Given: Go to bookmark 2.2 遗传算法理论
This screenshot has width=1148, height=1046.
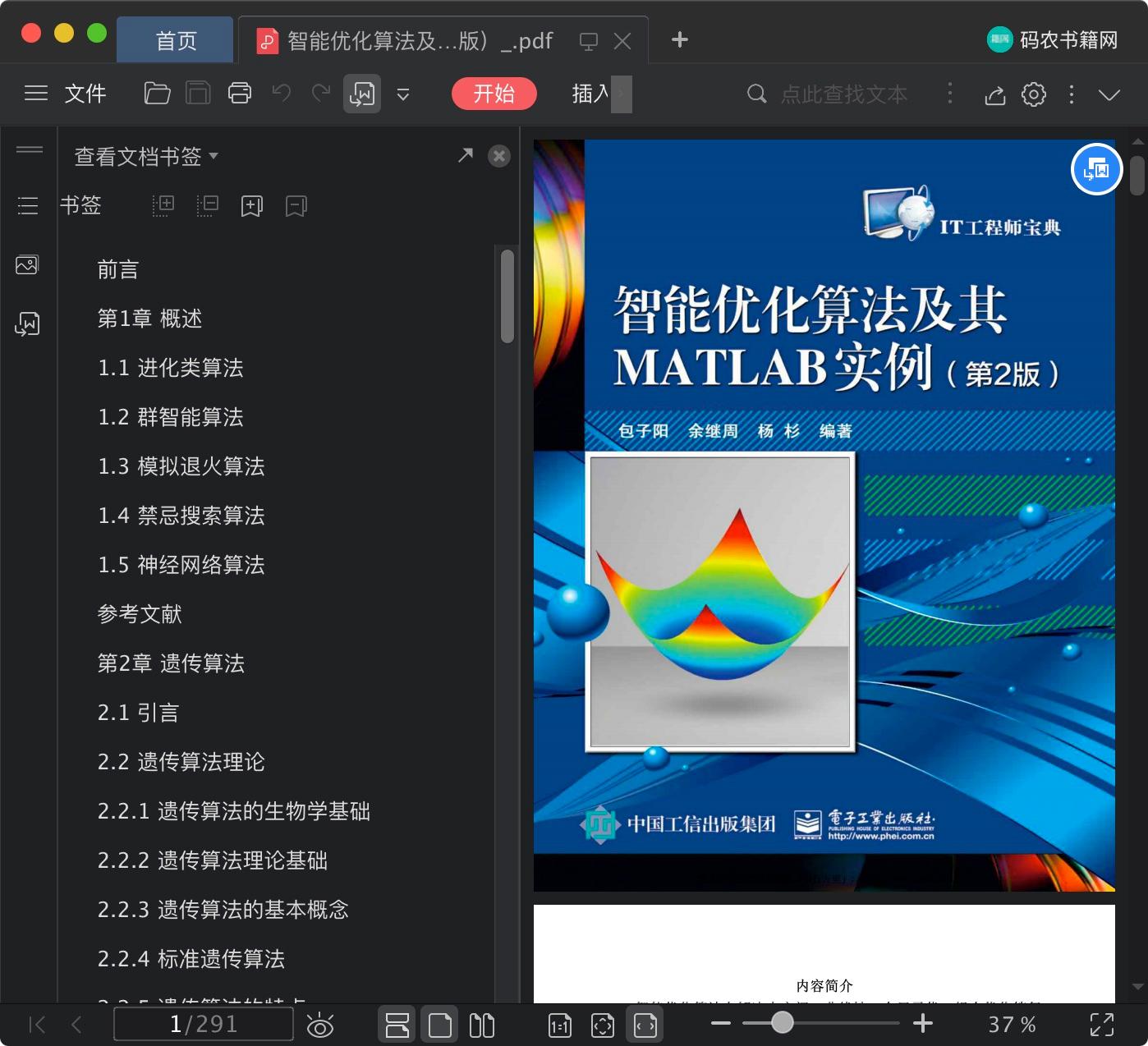Looking at the screenshot, I should [x=181, y=762].
